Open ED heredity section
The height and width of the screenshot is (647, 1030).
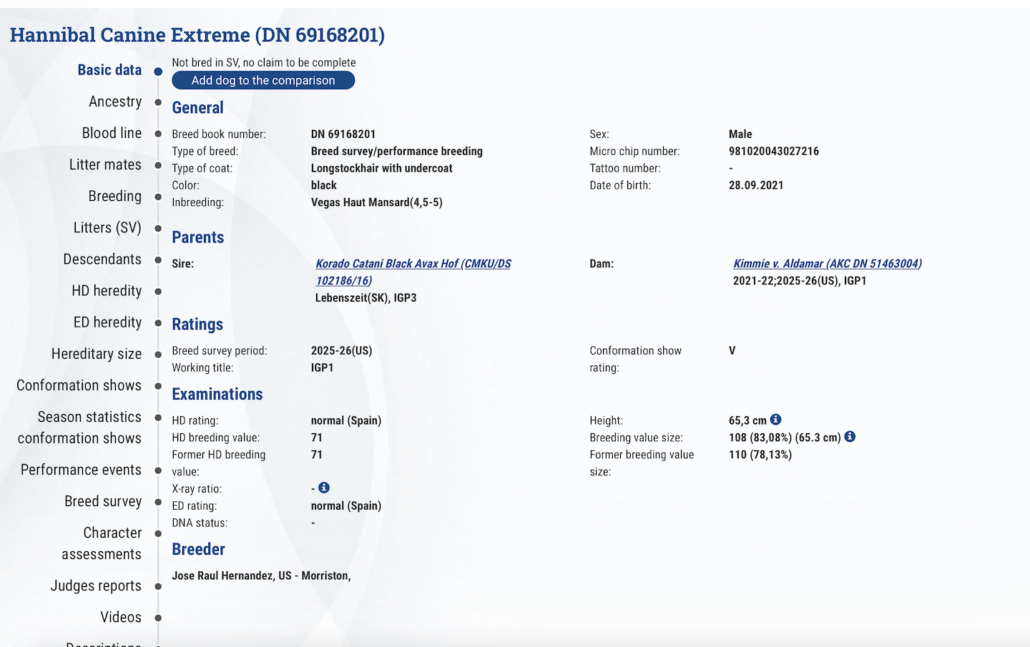pos(107,322)
